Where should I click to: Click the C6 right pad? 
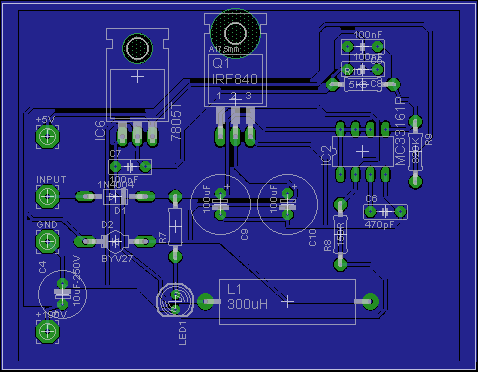click(400, 212)
